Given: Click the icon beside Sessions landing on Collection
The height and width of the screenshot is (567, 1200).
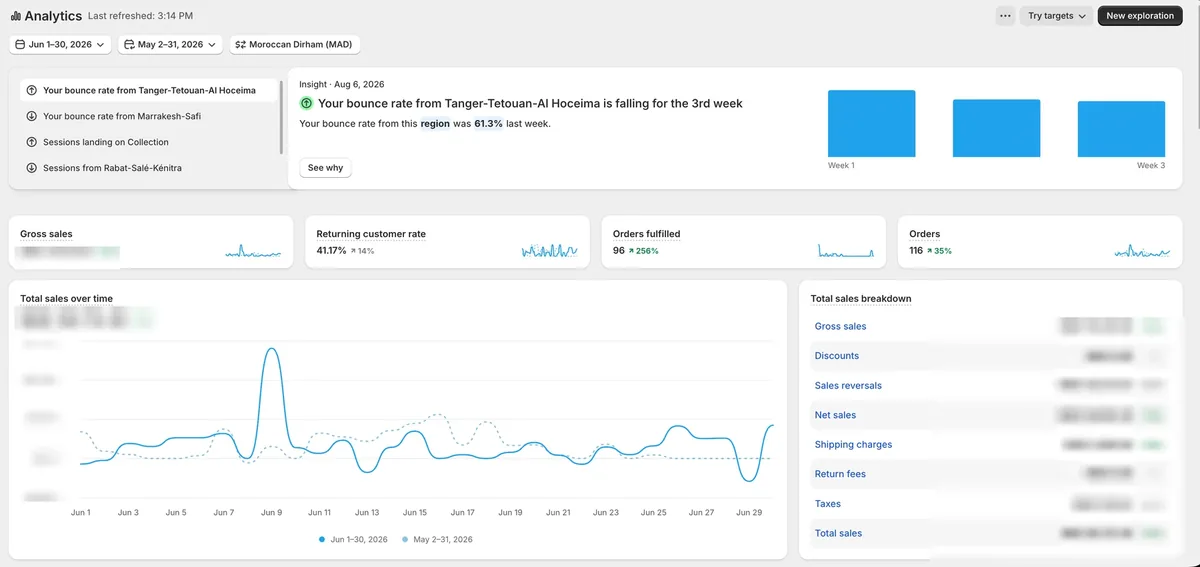Looking at the screenshot, I should pyautogui.click(x=32, y=142).
